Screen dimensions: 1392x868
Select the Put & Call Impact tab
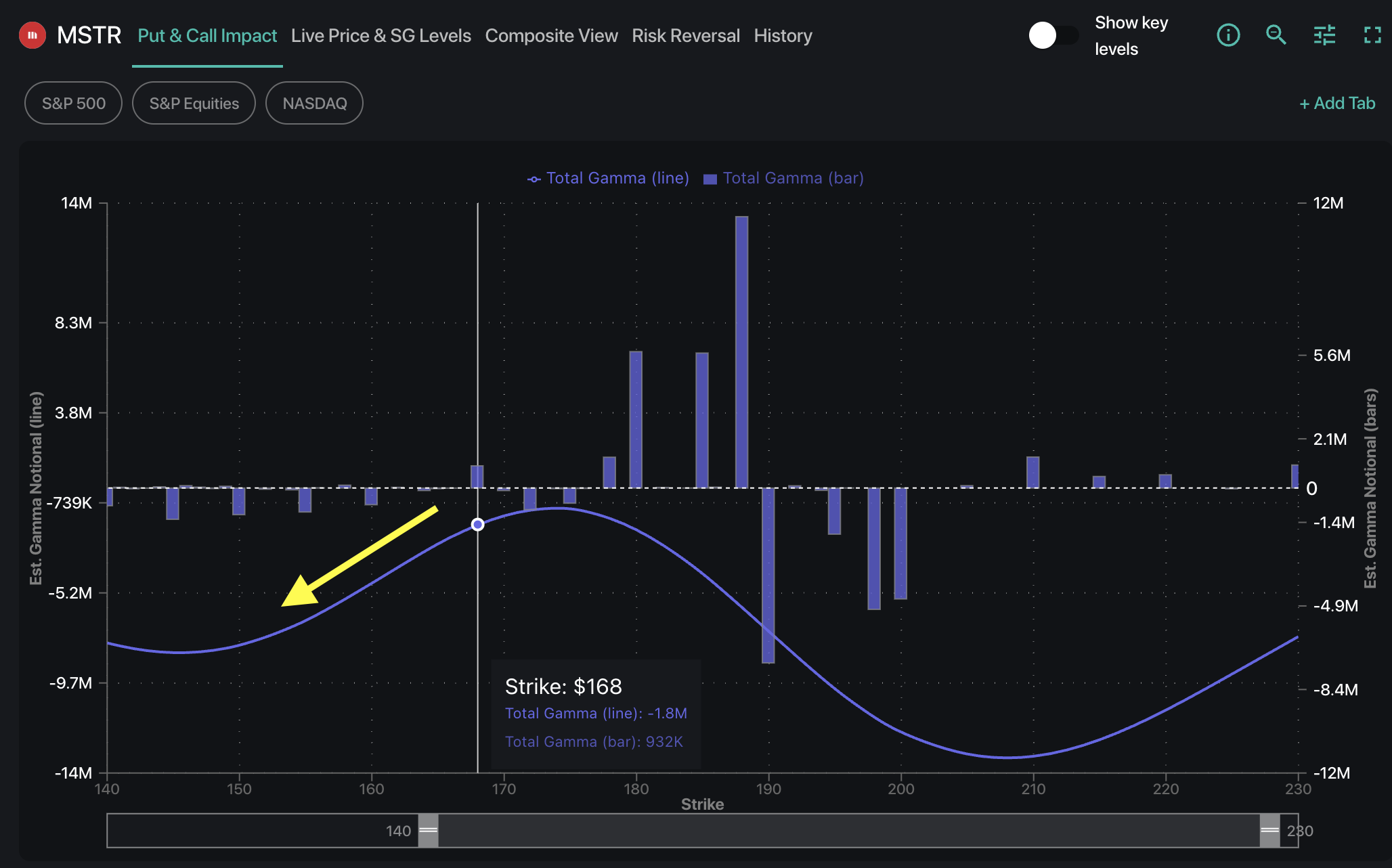click(207, 36)
